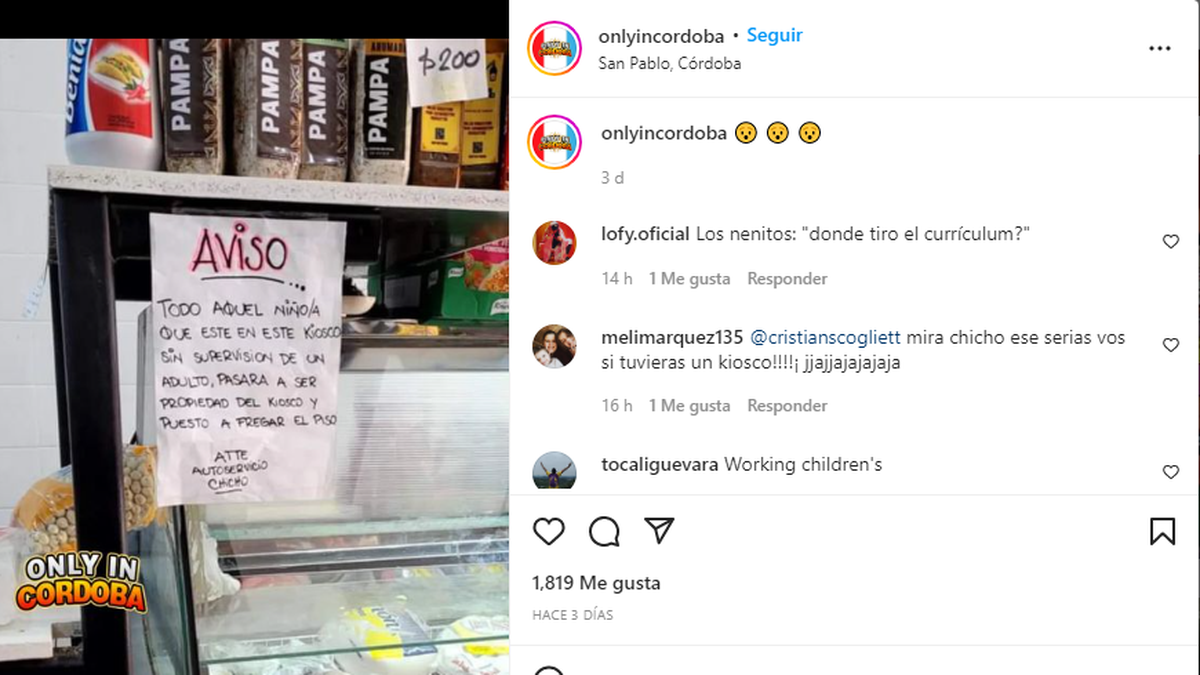The width and height of the screenshot is (1200, 675).
Task: Save the post with the bookmark icon
Action: click(1162, 531)
